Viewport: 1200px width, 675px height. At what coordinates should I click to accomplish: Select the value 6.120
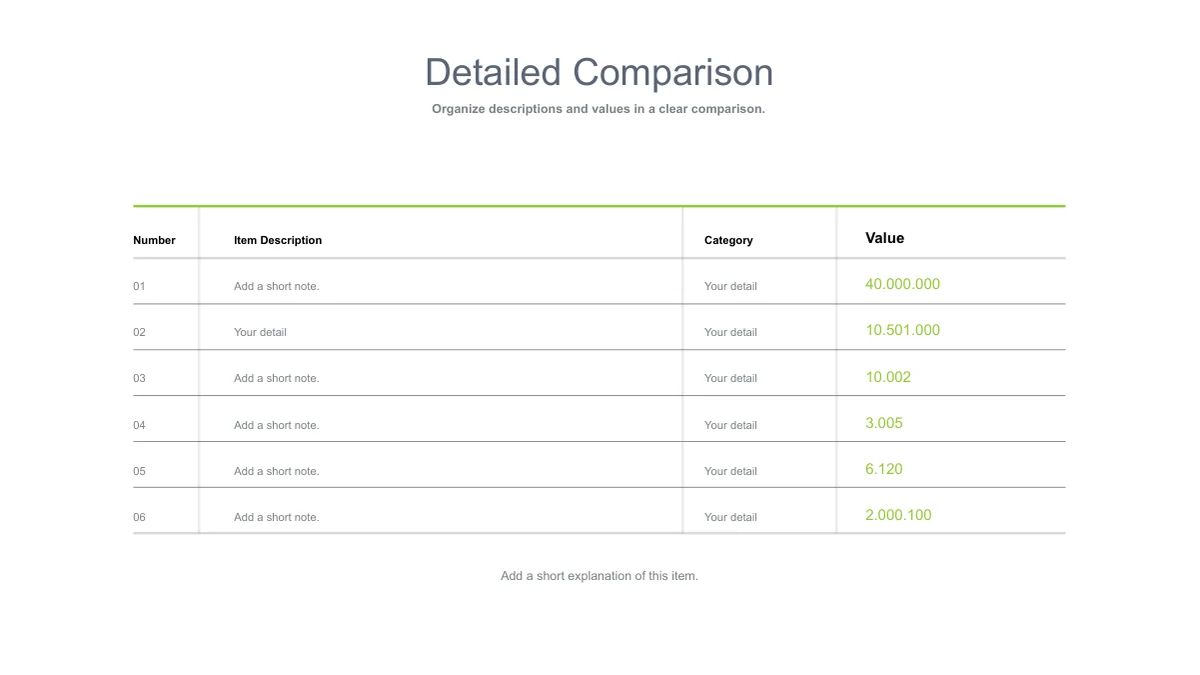click(x=884, y=469)
